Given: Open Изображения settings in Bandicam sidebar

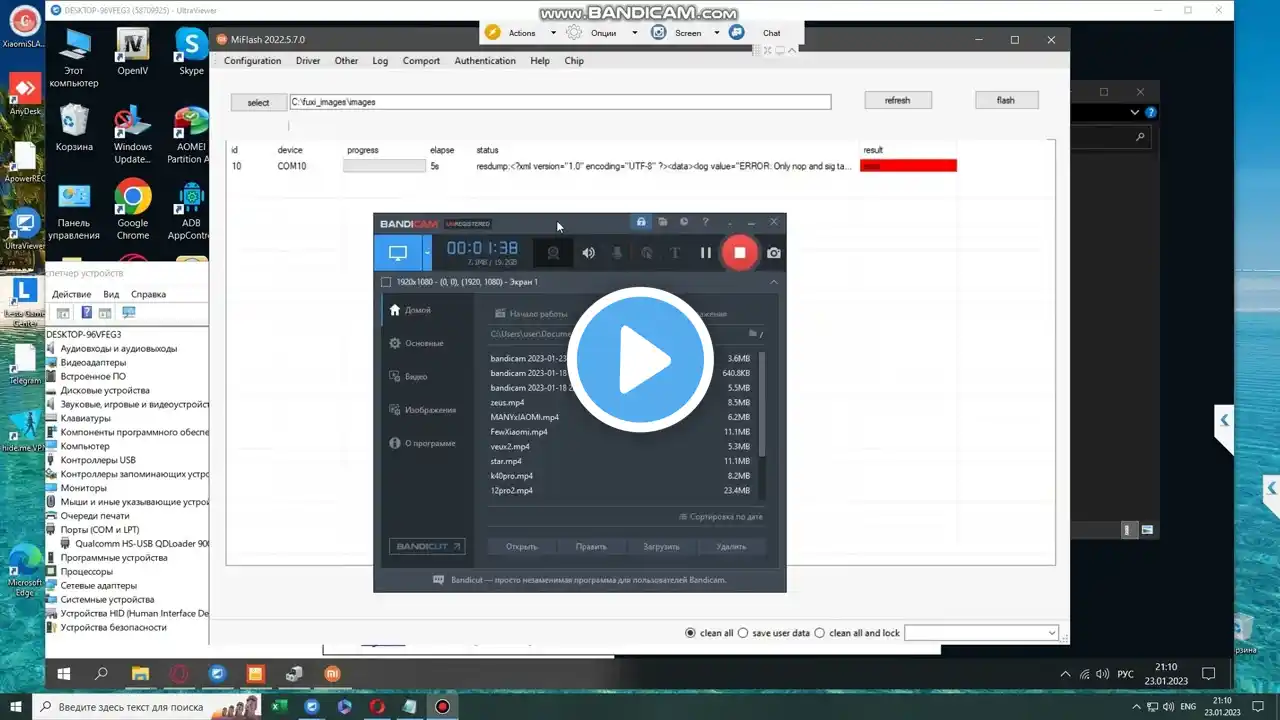Looking at the screenshot, I should click(x=422, y=410).
